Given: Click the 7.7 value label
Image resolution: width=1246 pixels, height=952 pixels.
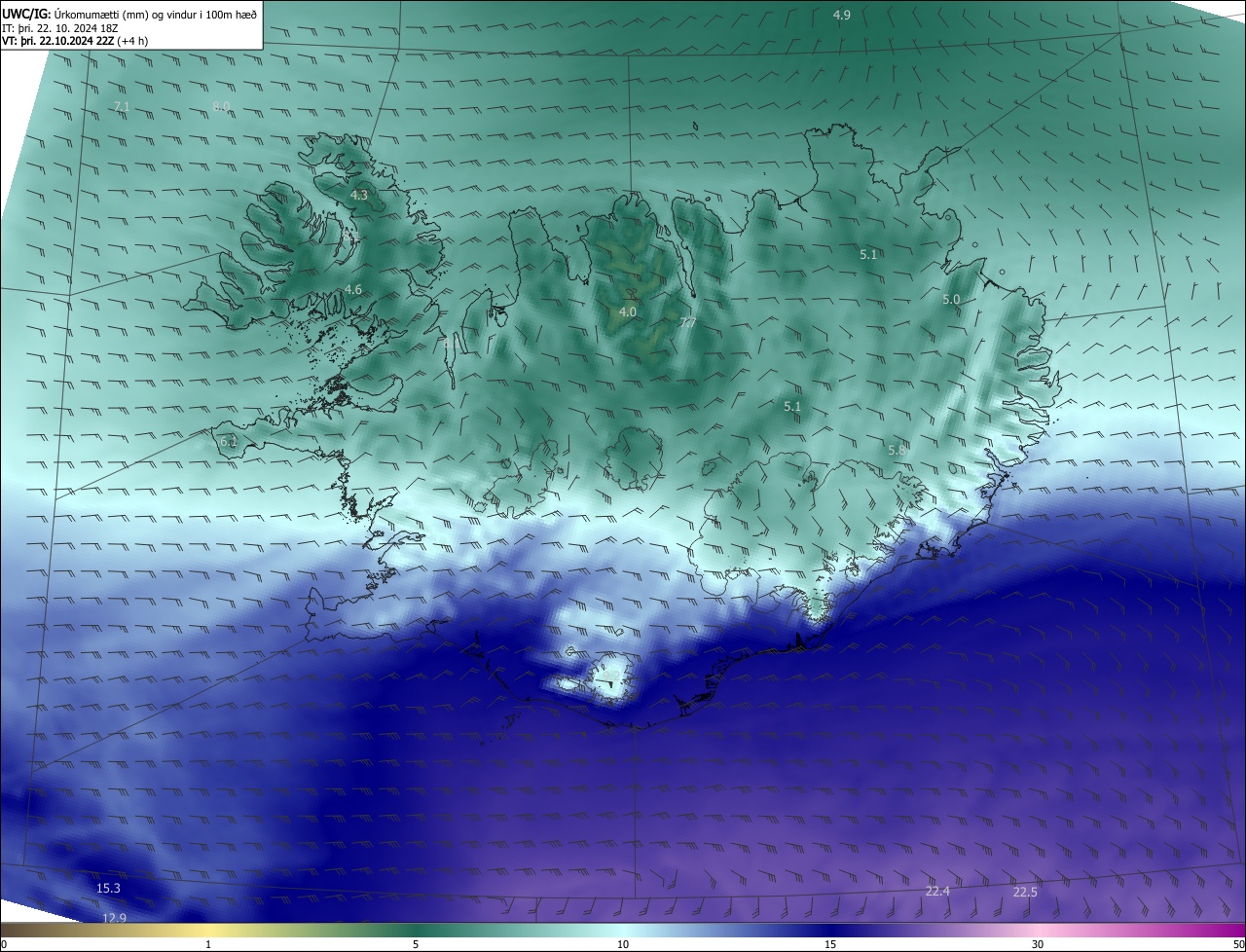Looking at the screenshot, I should click(687, 322).
